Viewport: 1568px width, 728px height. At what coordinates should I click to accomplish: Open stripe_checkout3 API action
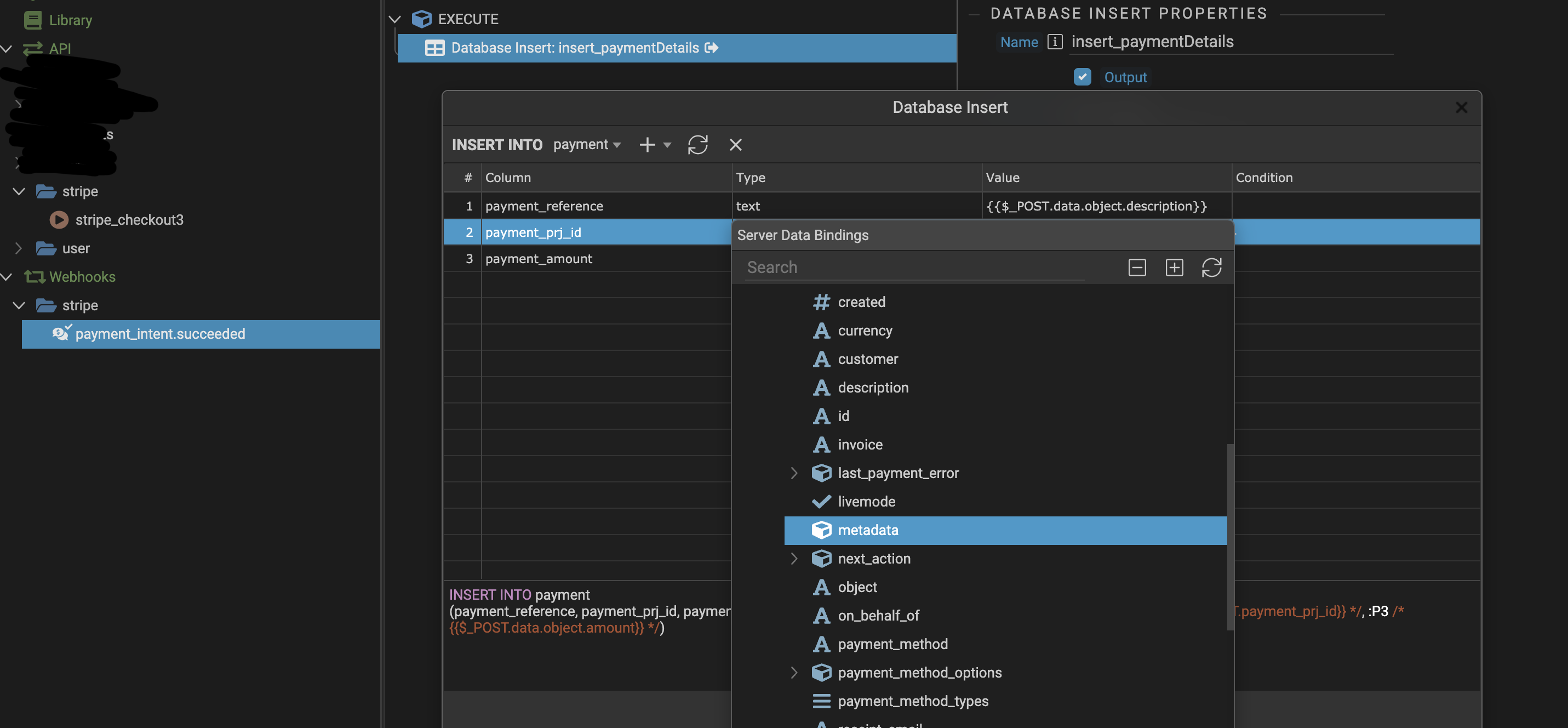tap(129, 219)
